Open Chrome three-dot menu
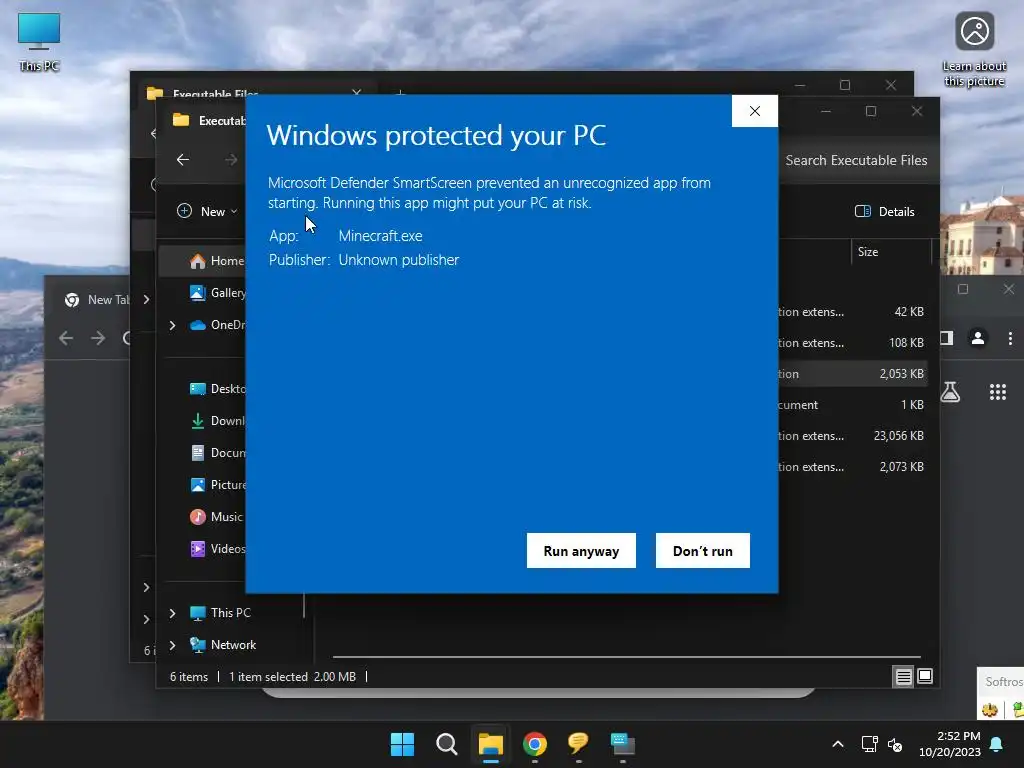The width and height of the screenshot is (1024, 768). (1010, 338)
